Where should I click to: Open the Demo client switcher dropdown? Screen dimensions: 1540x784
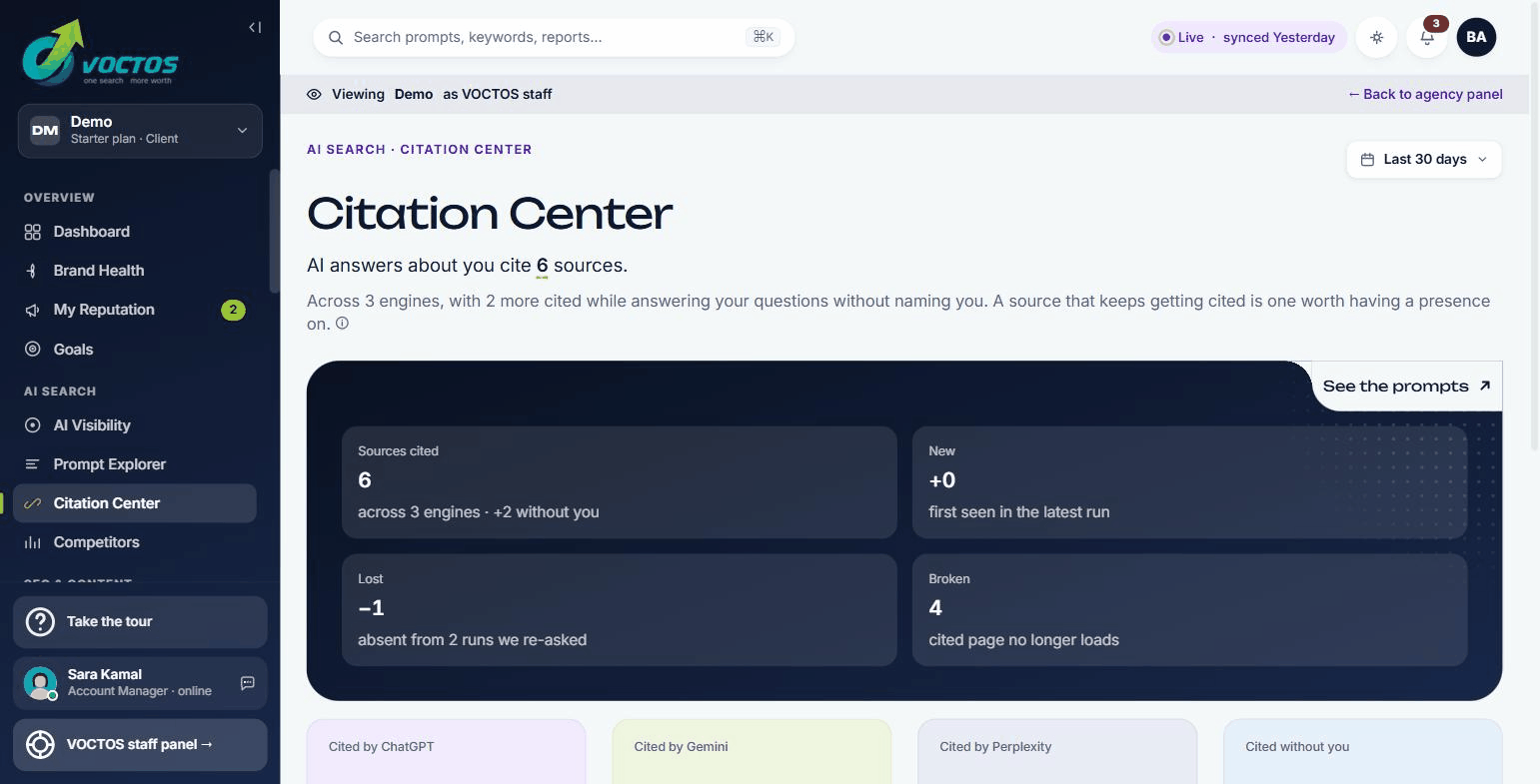pyautogui.click(x=140, y=131)
